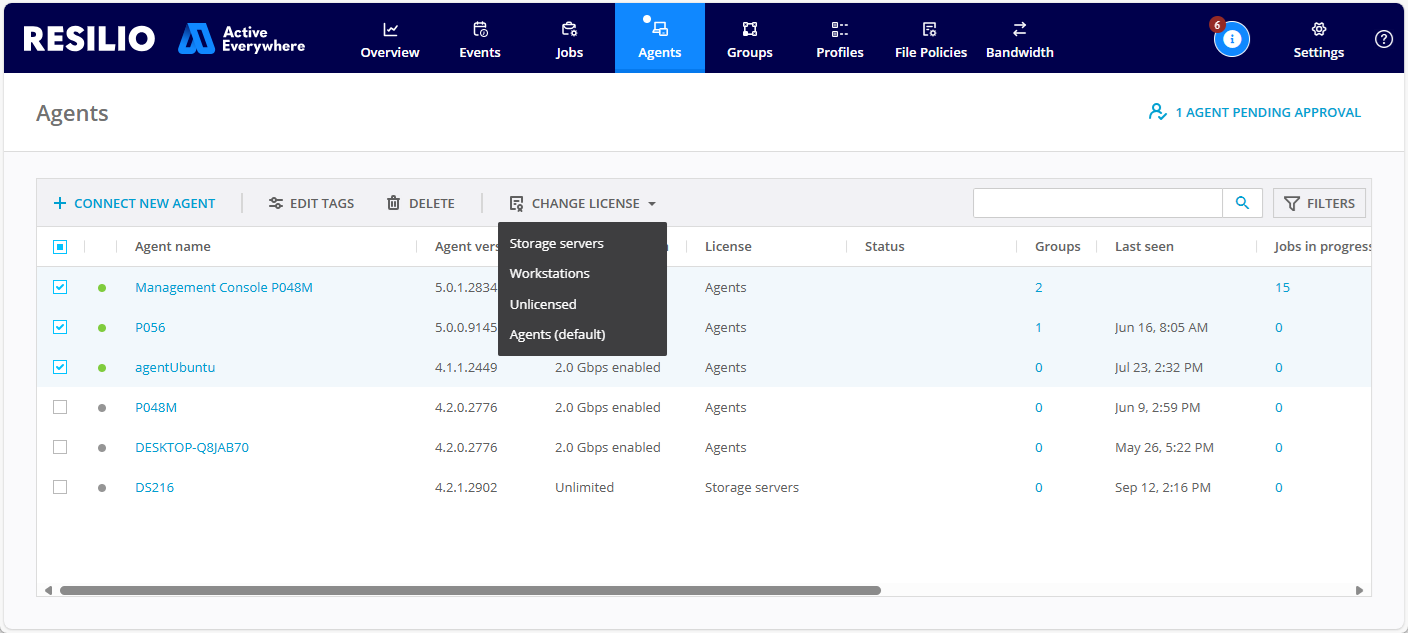Check the checkbox for DS216 agent
Viewport: 1408px width, 633px height.
coord(60,487)
